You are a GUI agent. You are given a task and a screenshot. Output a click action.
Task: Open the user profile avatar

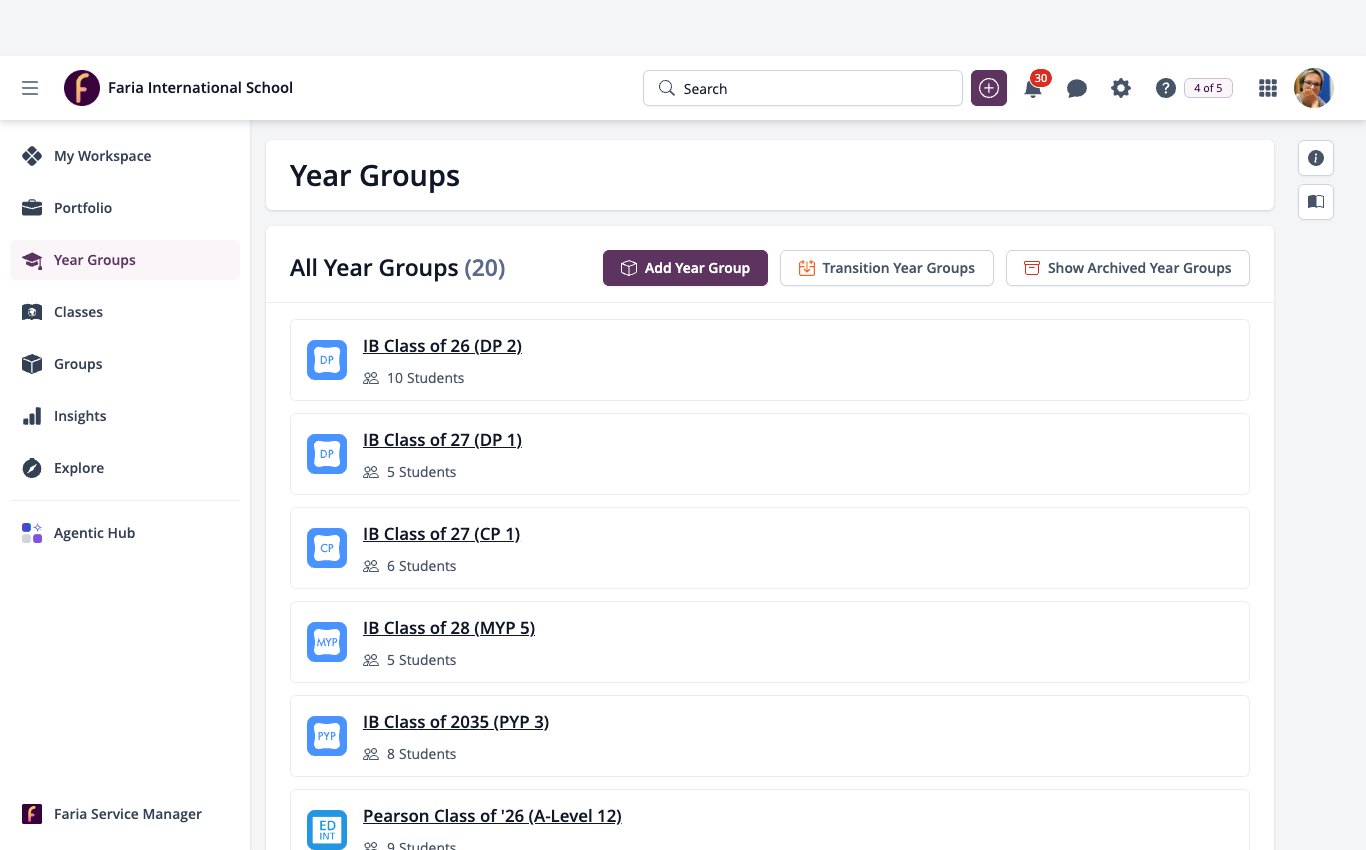(1314, 88)
